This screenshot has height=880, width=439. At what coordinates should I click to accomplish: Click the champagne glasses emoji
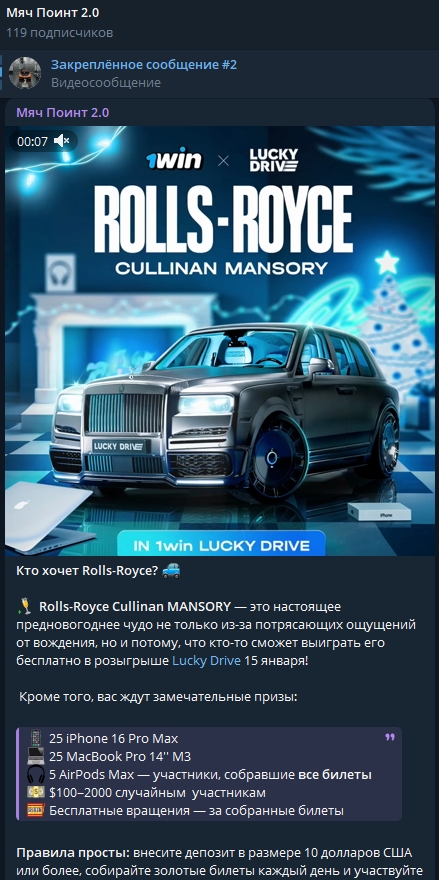pyautogui.click(x=25, y=606)
